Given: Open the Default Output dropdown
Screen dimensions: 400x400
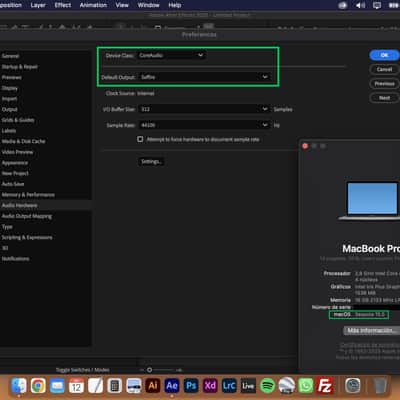Looking at the screenshot, I should click(x=204, y=77).
